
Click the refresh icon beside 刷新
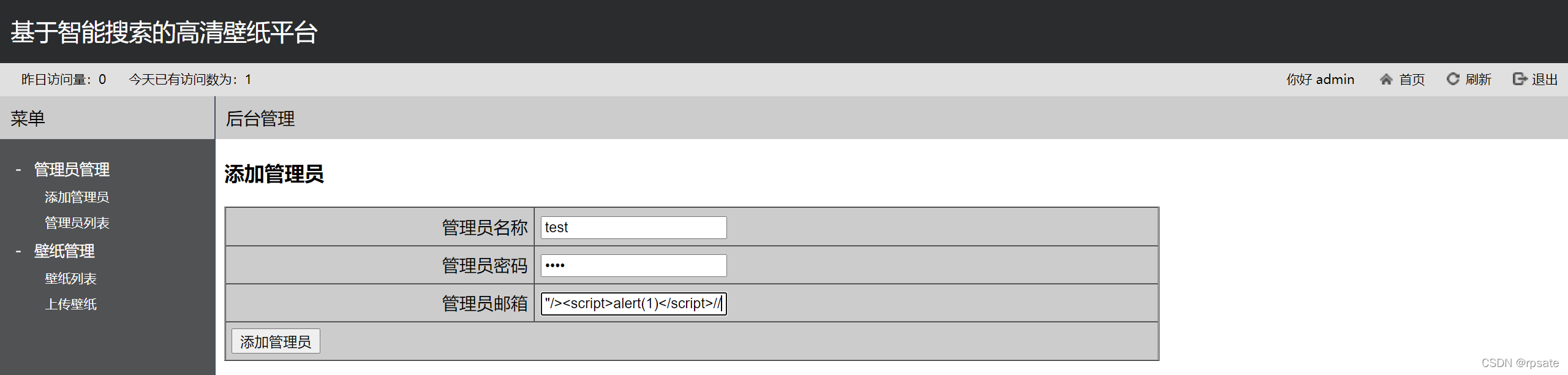1453,79
